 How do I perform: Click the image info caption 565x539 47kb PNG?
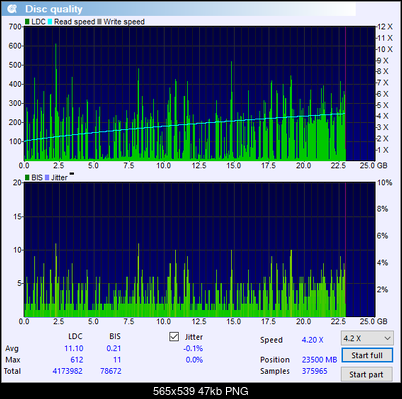(201, 391)
